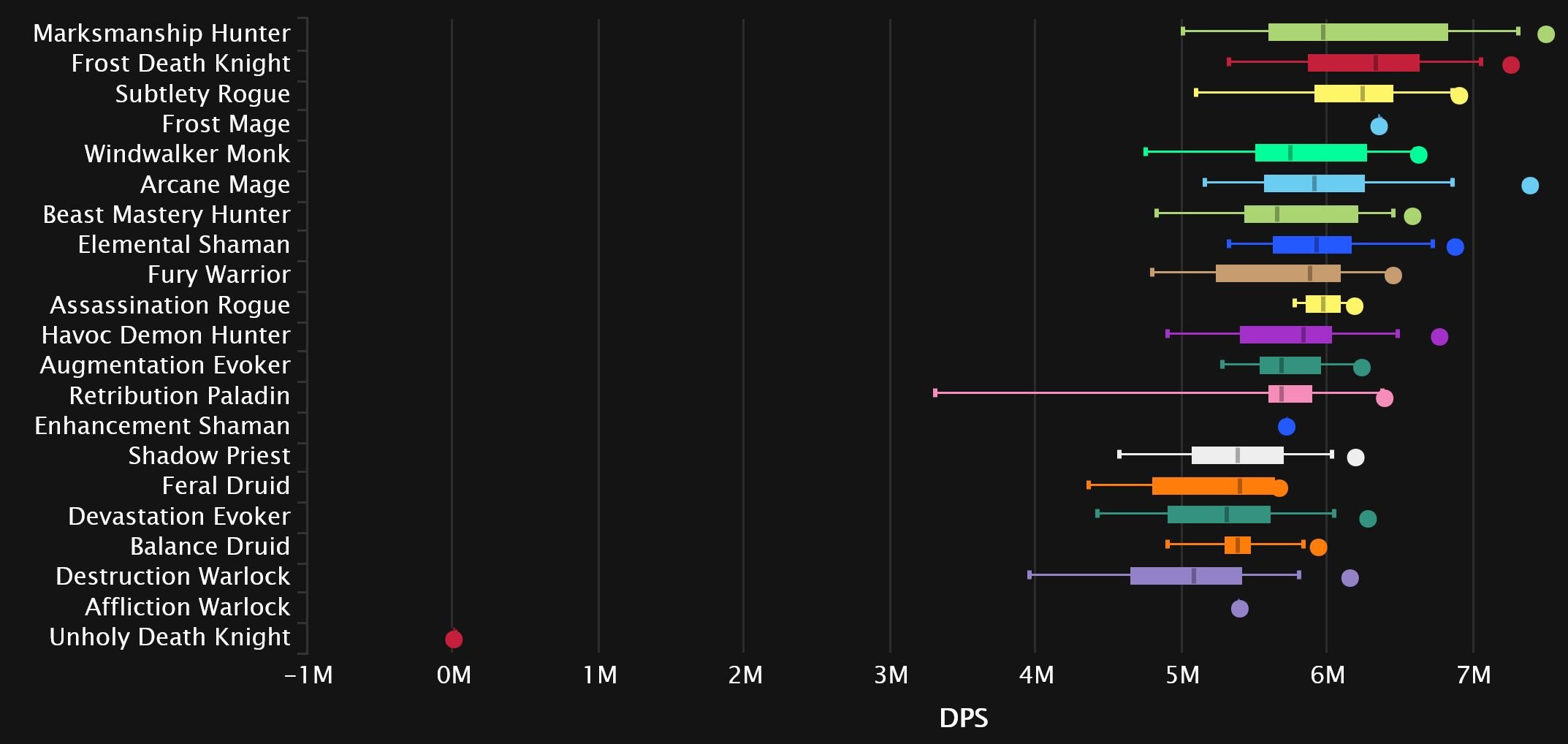The width and height of the screenshot is (1568, 744).
Task: Click the Assassination Rogue yellow box
Action: (x=1323, y=304)
